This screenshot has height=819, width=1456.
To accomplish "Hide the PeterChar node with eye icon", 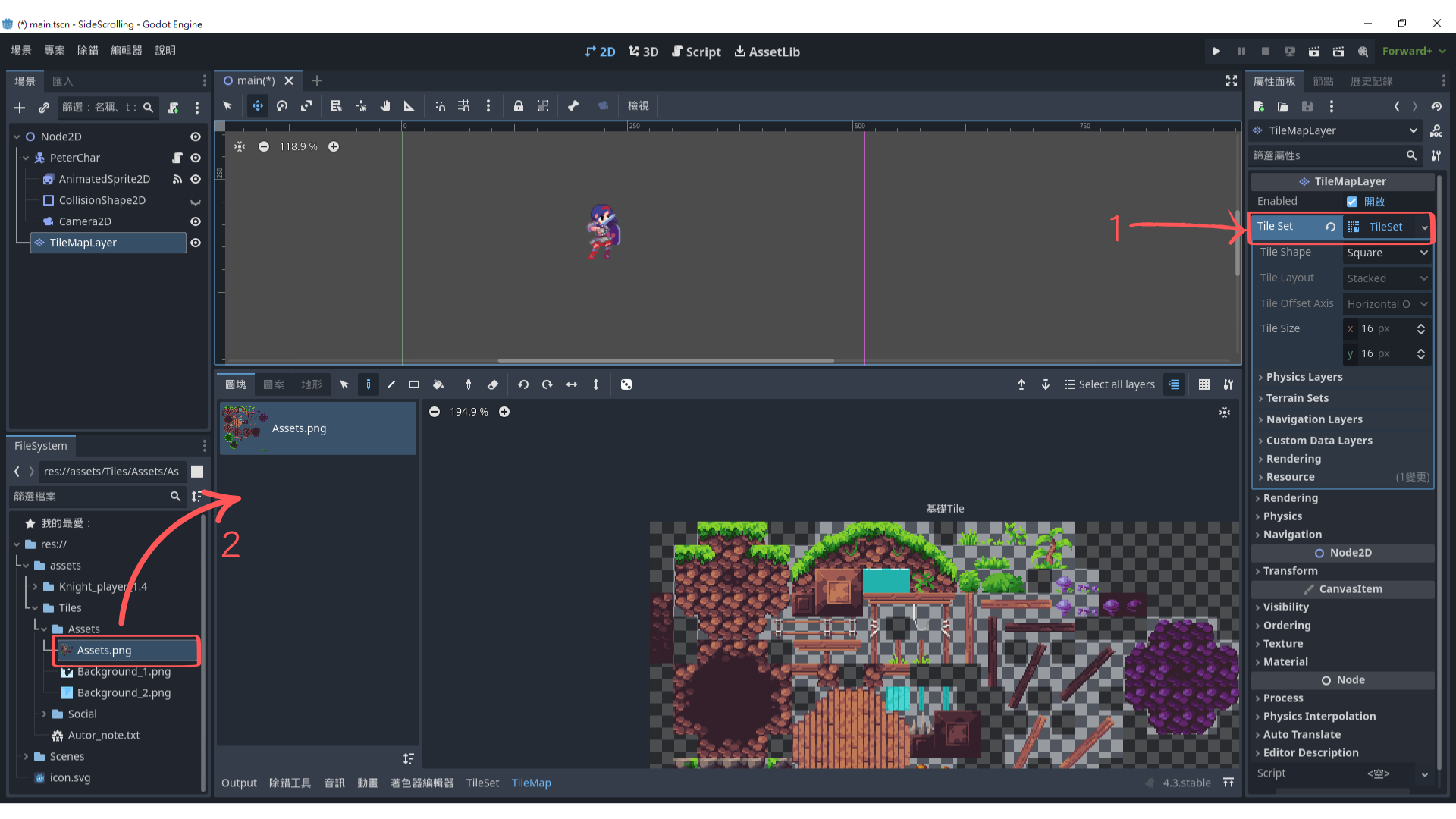I will [196, 158].
